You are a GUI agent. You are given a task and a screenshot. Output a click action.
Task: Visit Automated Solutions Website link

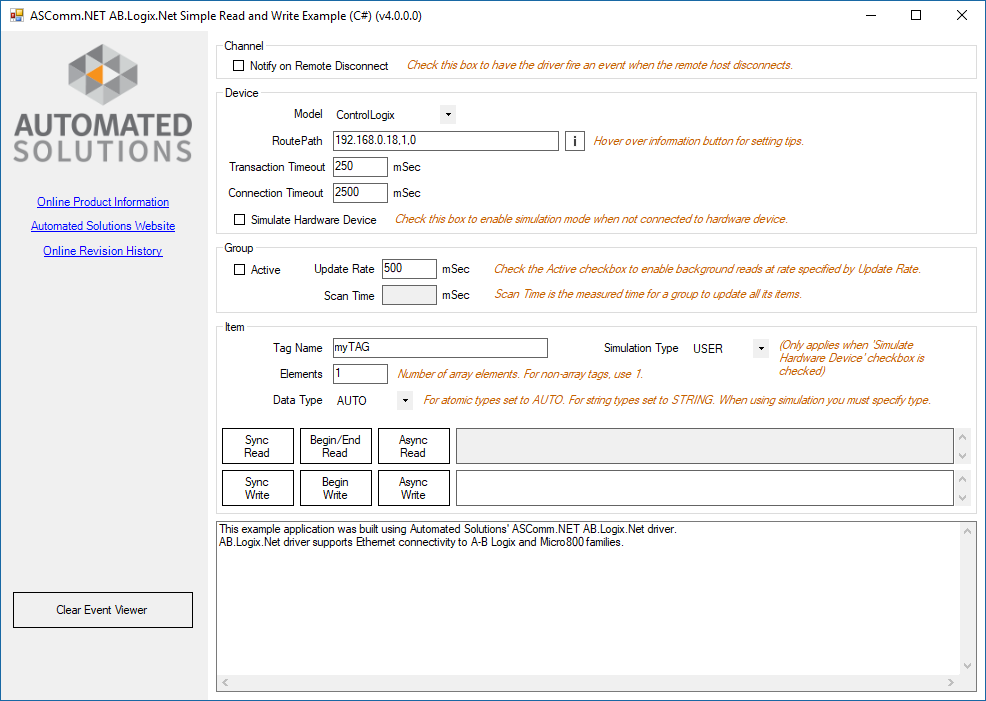point(103,226)
